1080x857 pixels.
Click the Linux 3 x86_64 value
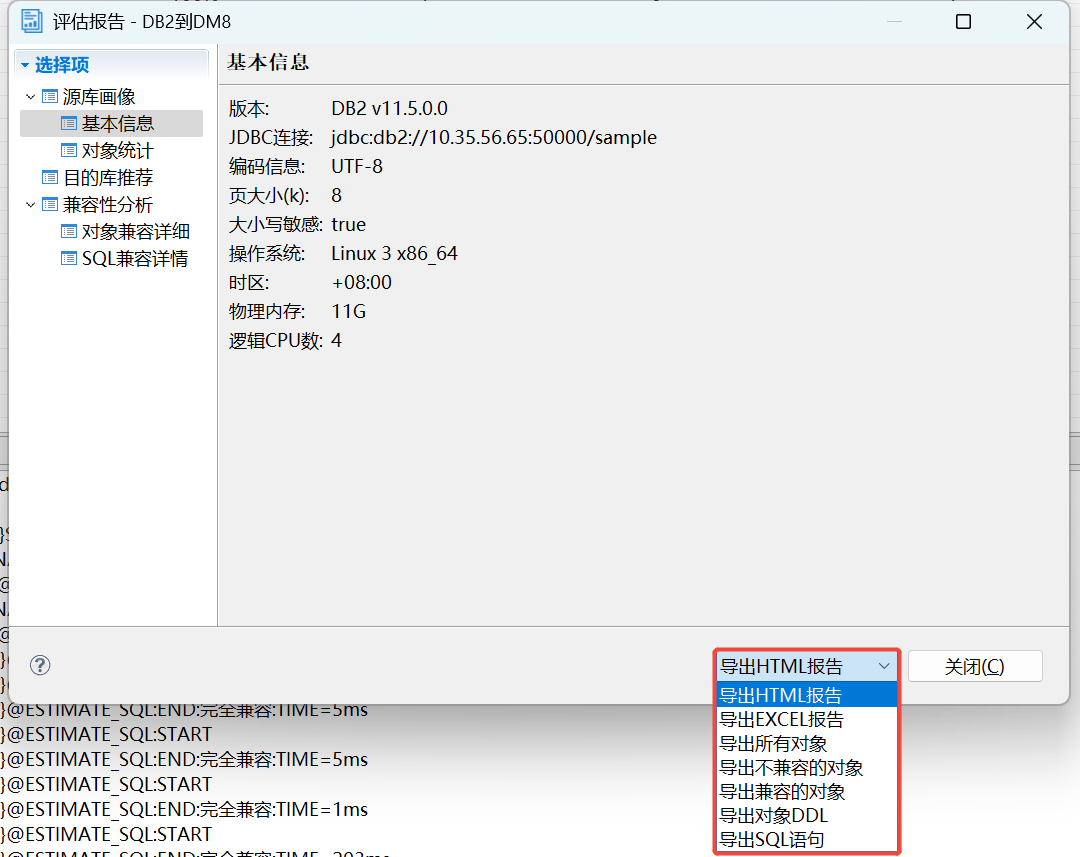pyautogui.click(x=394, y=254)
